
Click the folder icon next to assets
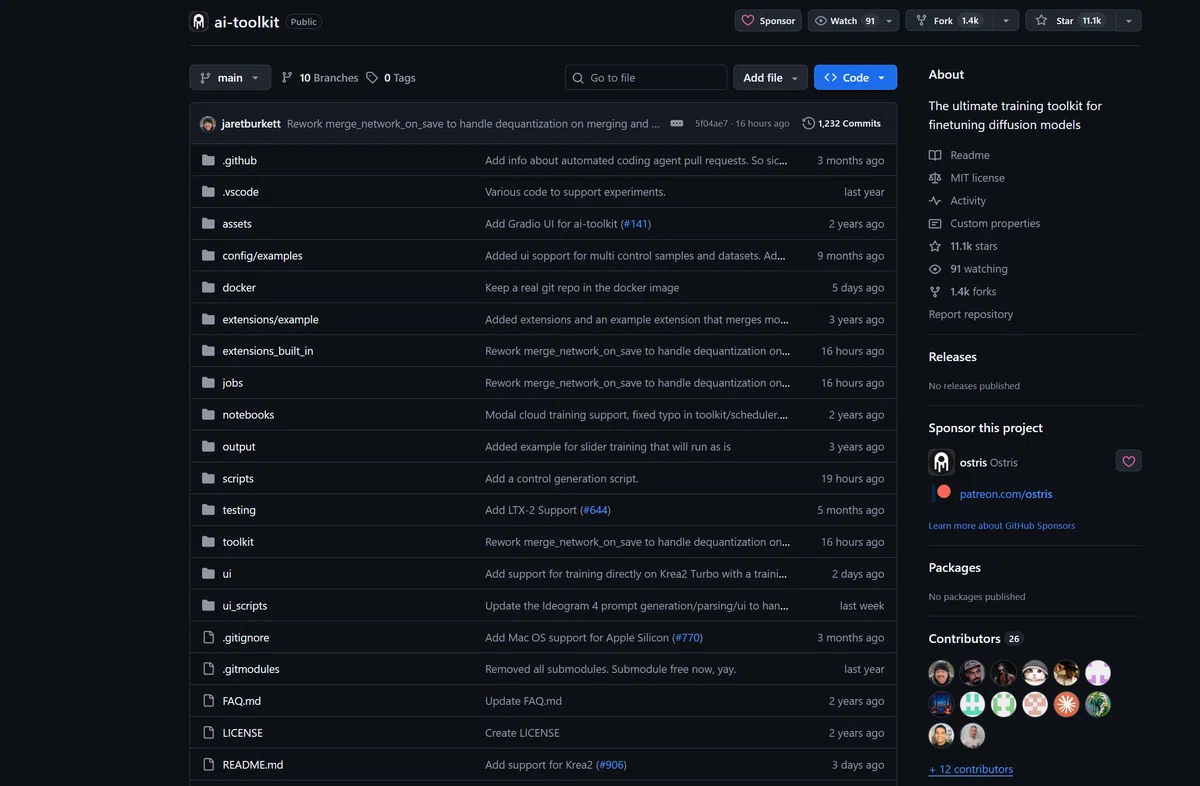click(x=208, y=224)
